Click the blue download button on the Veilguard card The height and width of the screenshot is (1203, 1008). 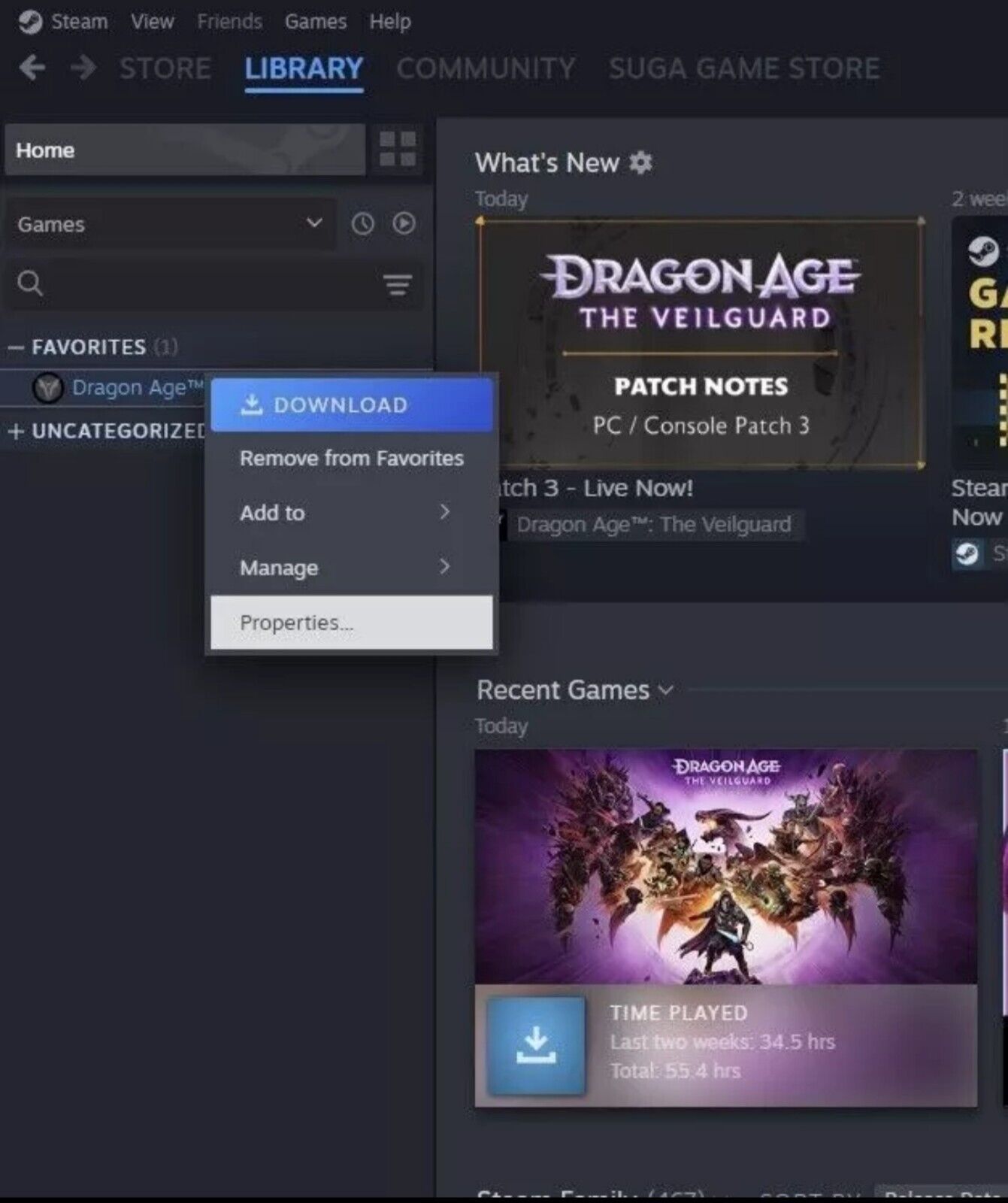(x=535, y=1045)
